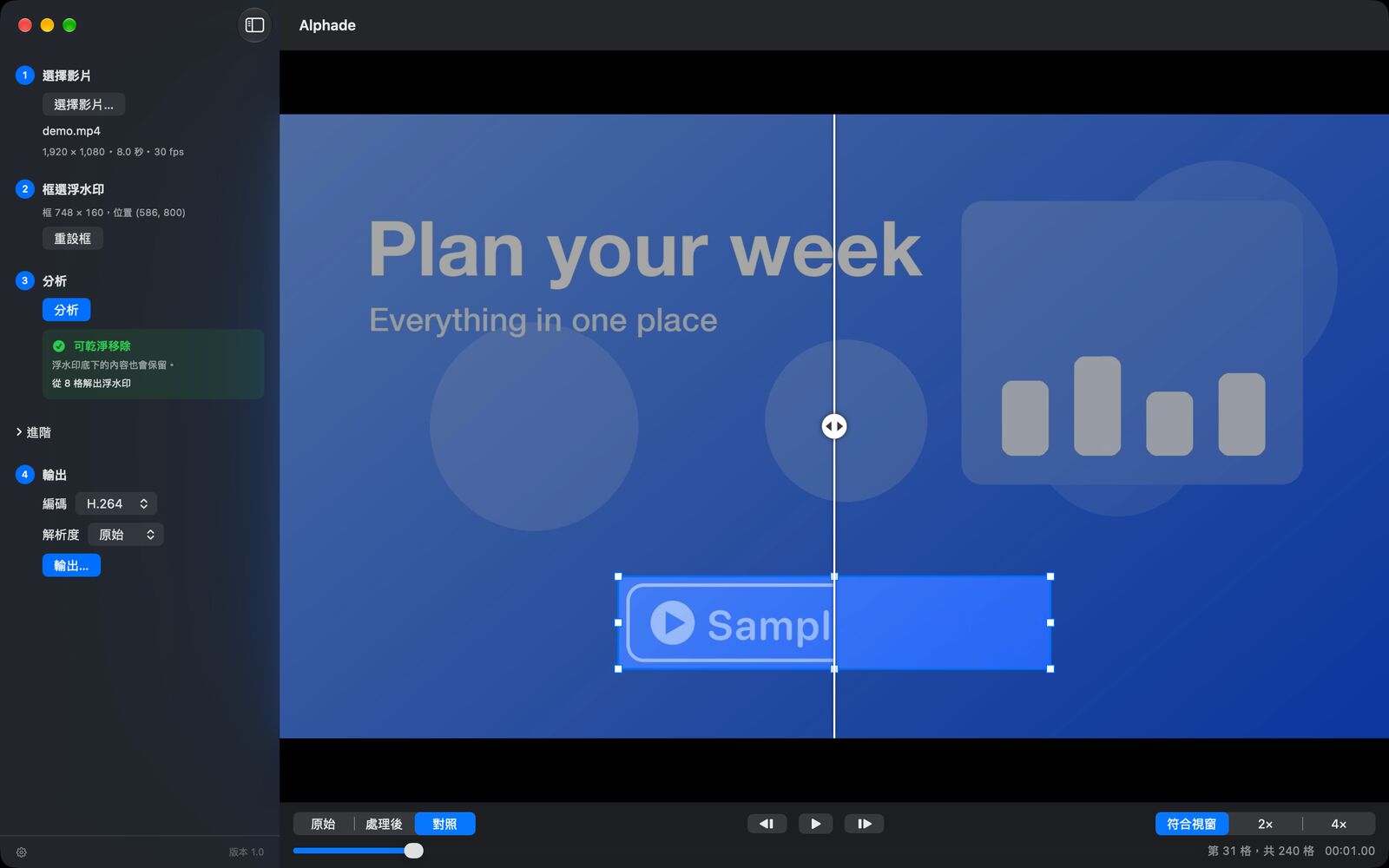Open the 解析度 原始 dropdown
This screenshot has width=1389, height=868.
tap(126, 535)
